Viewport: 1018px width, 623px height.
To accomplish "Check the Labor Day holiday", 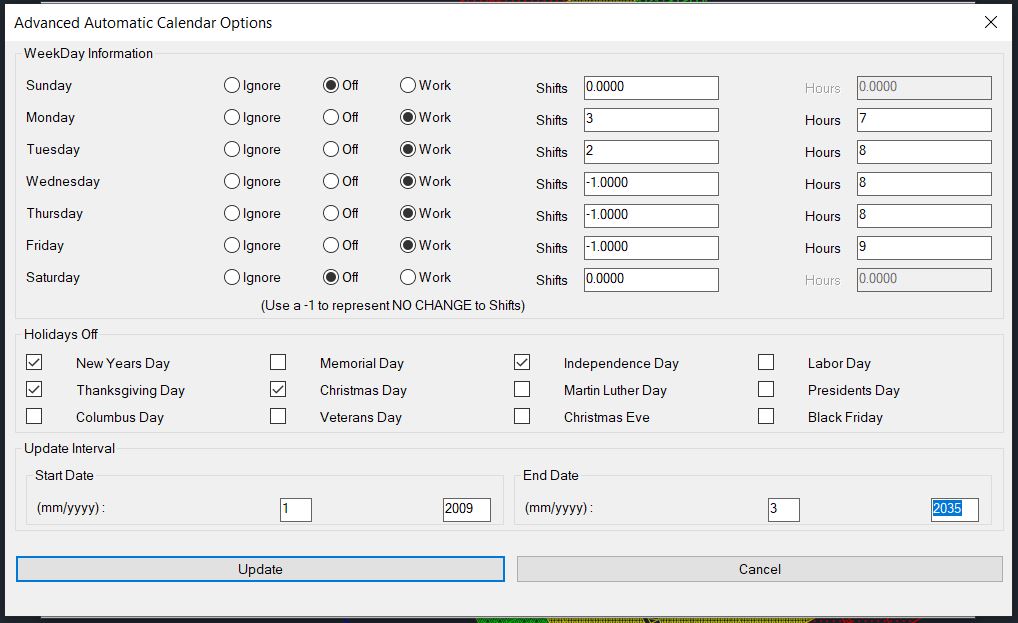I will pos(766,362).
